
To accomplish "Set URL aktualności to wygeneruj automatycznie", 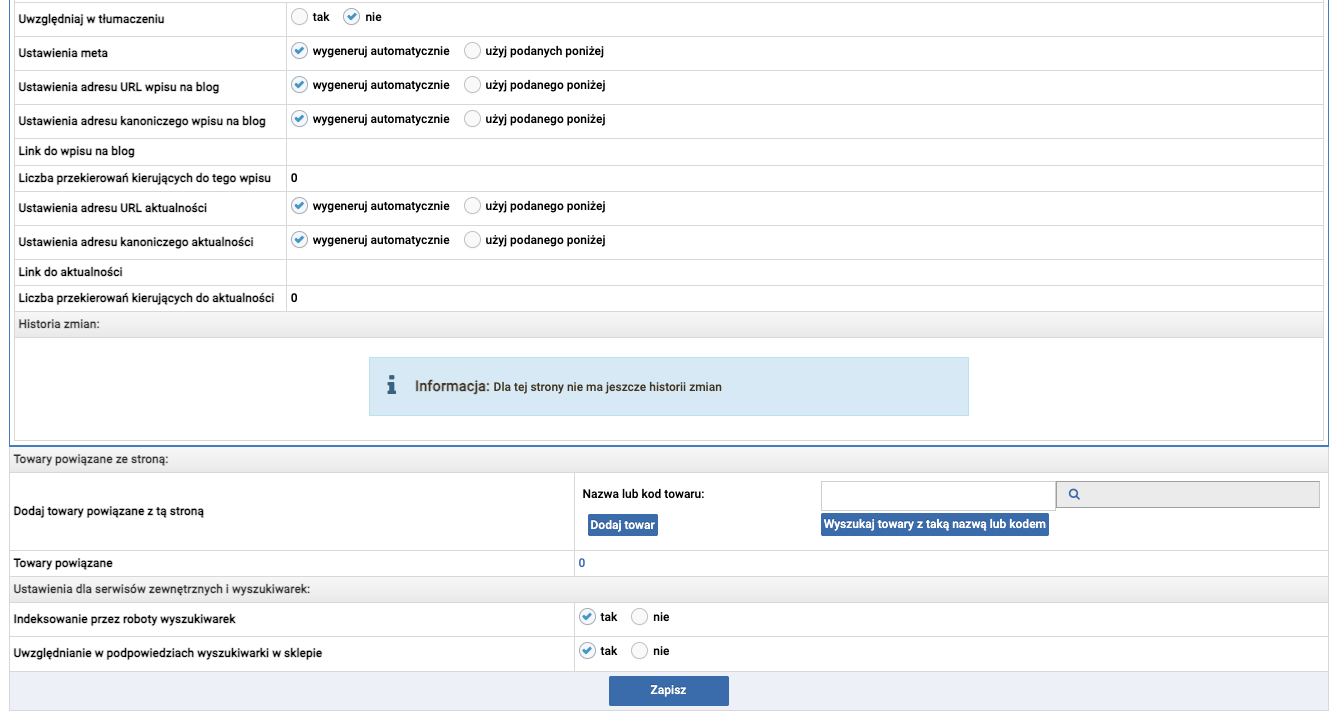I will tap(299, 206).
